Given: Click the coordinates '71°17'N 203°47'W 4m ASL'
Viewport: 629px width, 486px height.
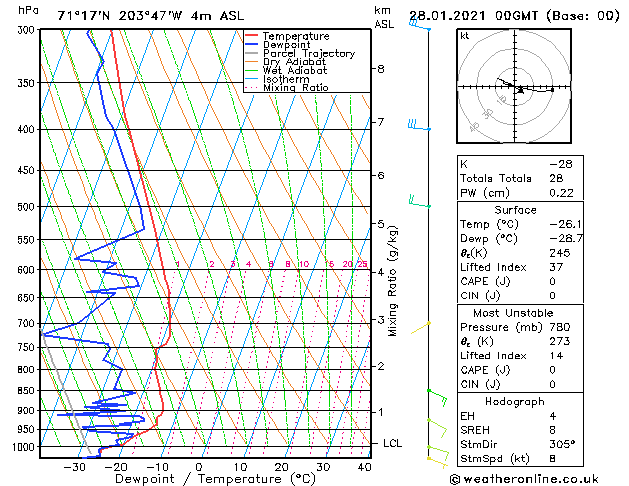Looking at the screenshot, I should pos(150,16).
